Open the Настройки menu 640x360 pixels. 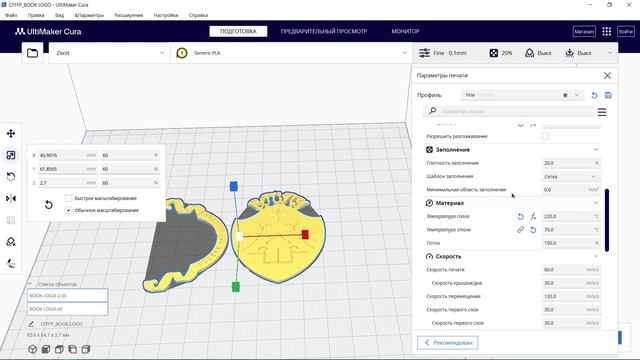point(166,15)
